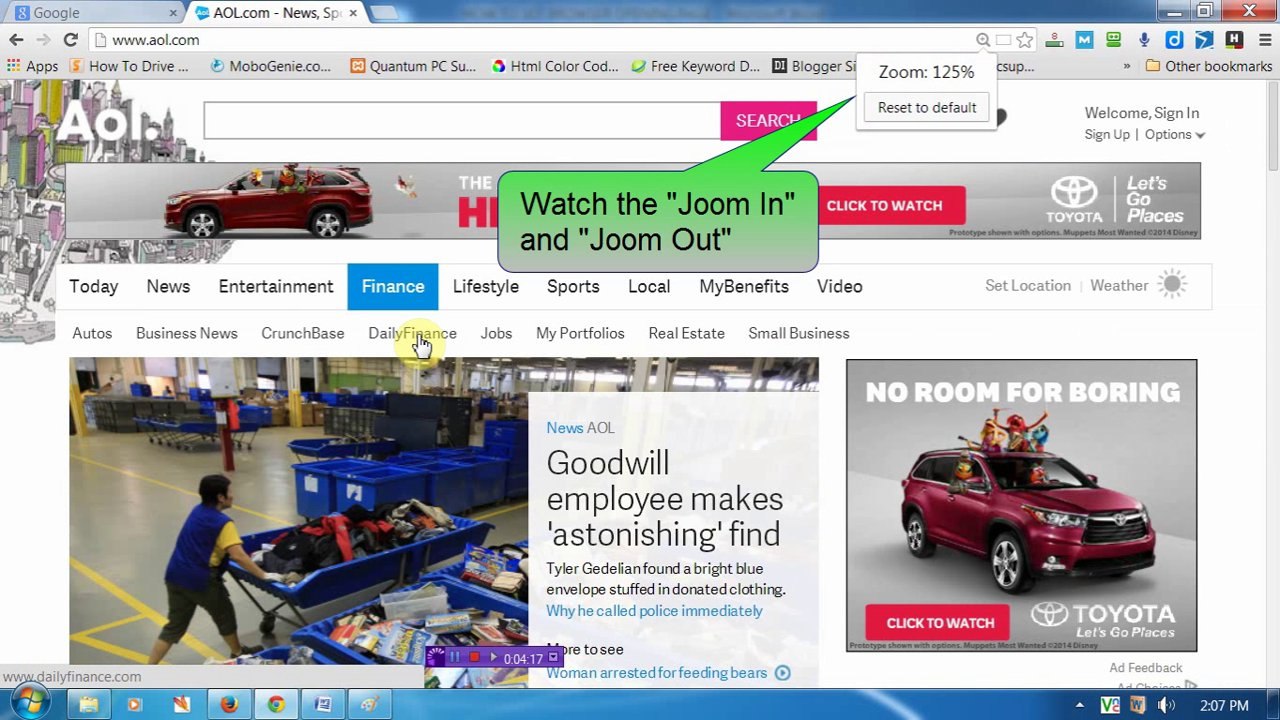Open the Chrome hamburger menu

pyautogui.click(x=1264, y=40)
